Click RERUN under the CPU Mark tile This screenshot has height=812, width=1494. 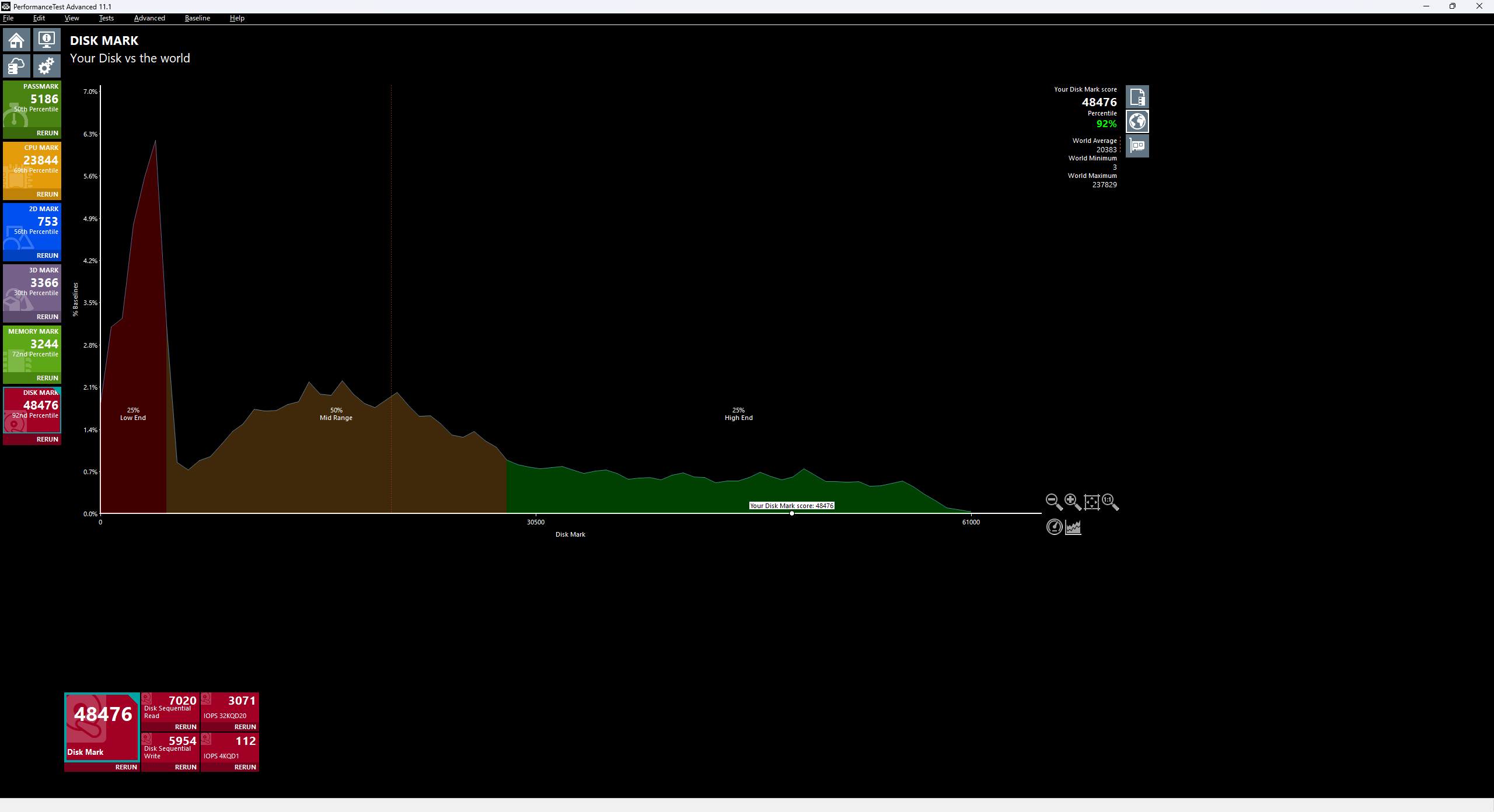coord(47,194)
